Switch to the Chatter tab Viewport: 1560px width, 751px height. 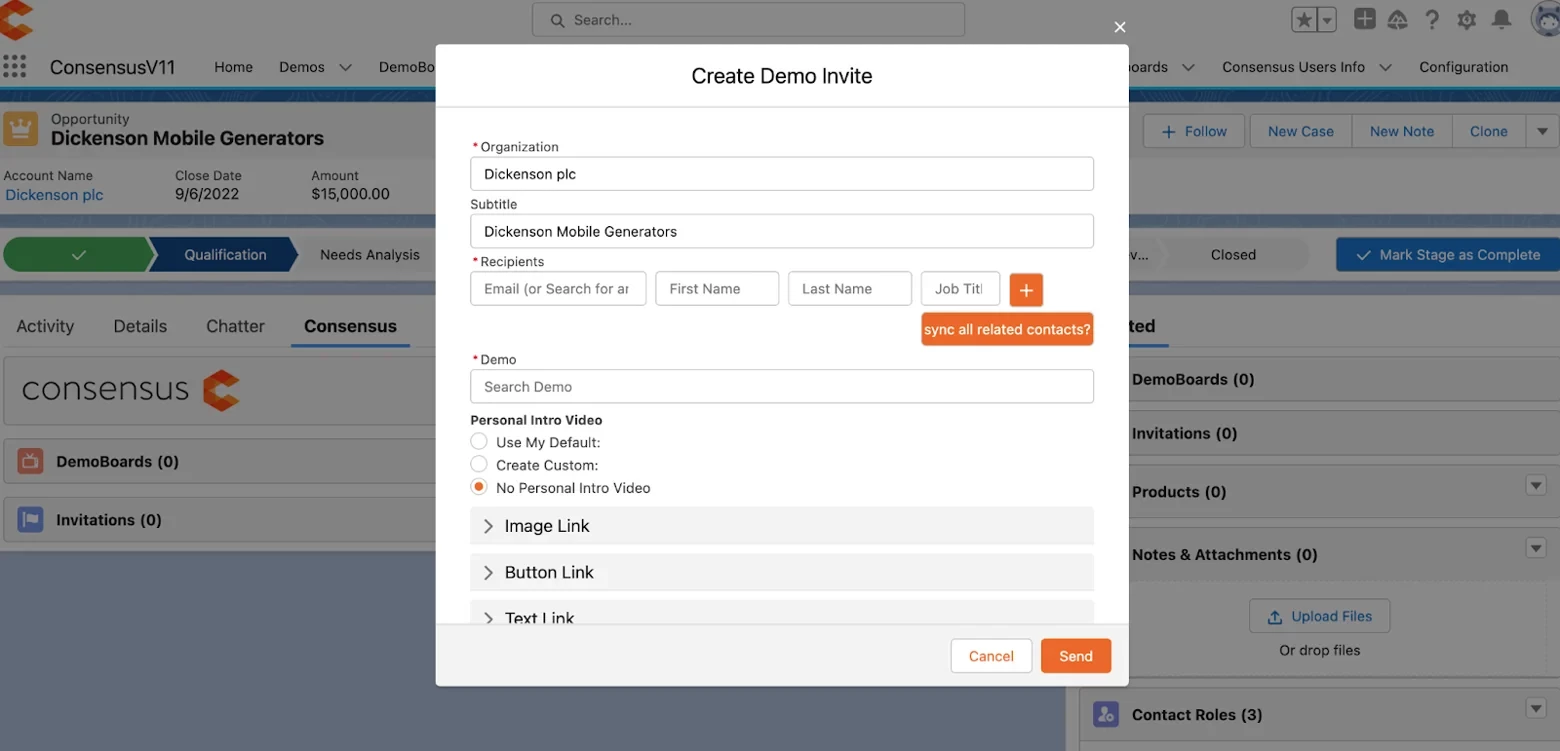(235, 326)
